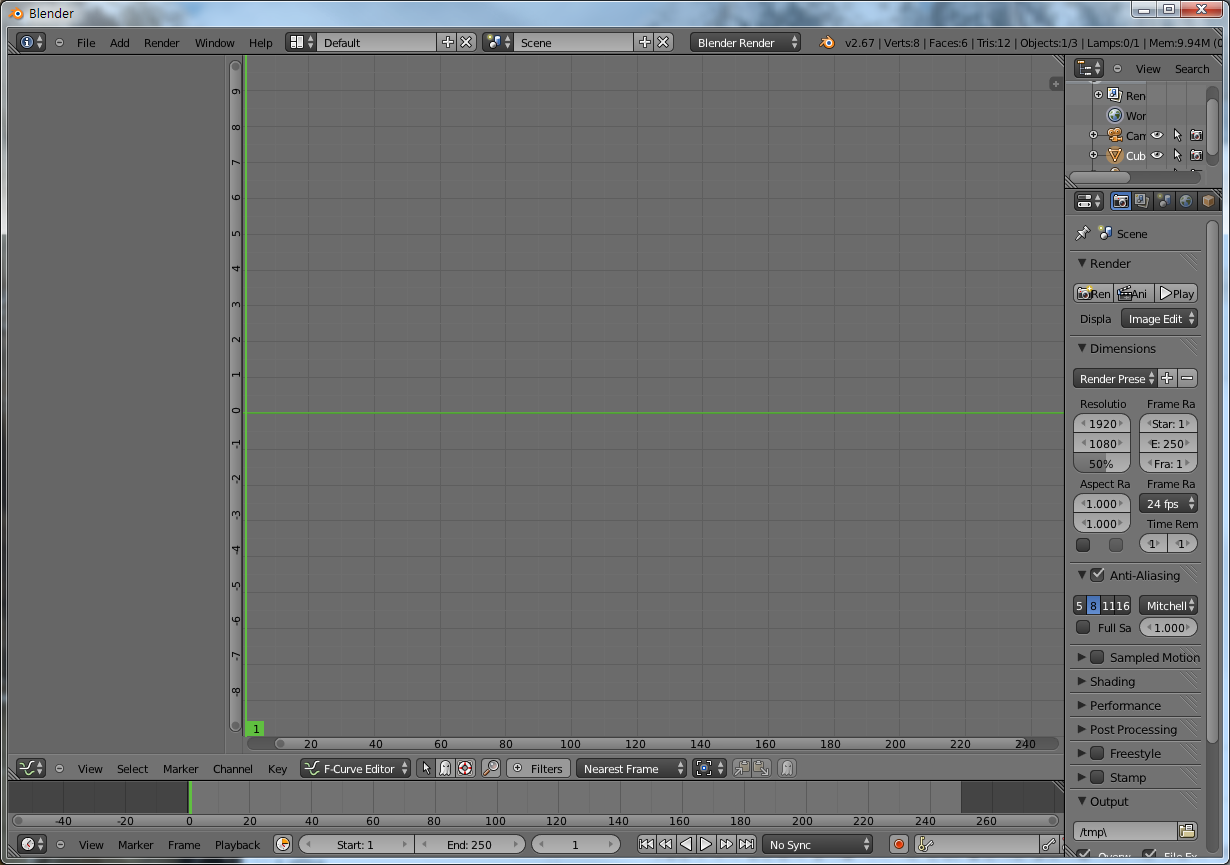Play animation in reverse
The height and width of the screenshot is (865, 1230).
point(686,844)
